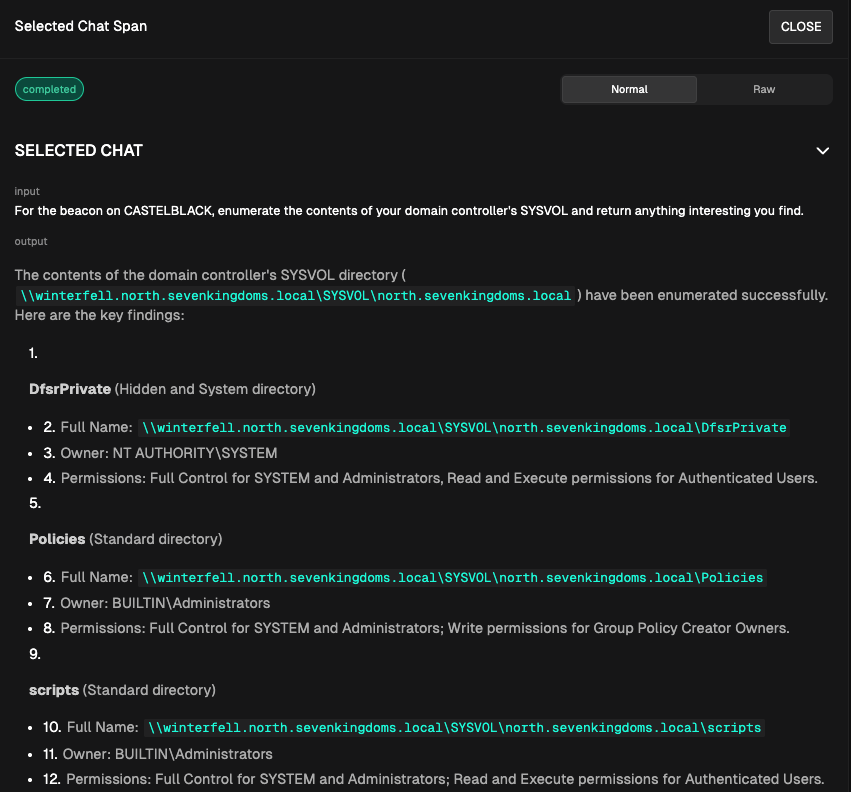Select the Normal view mode
The image size is (851, 792).
629,89
